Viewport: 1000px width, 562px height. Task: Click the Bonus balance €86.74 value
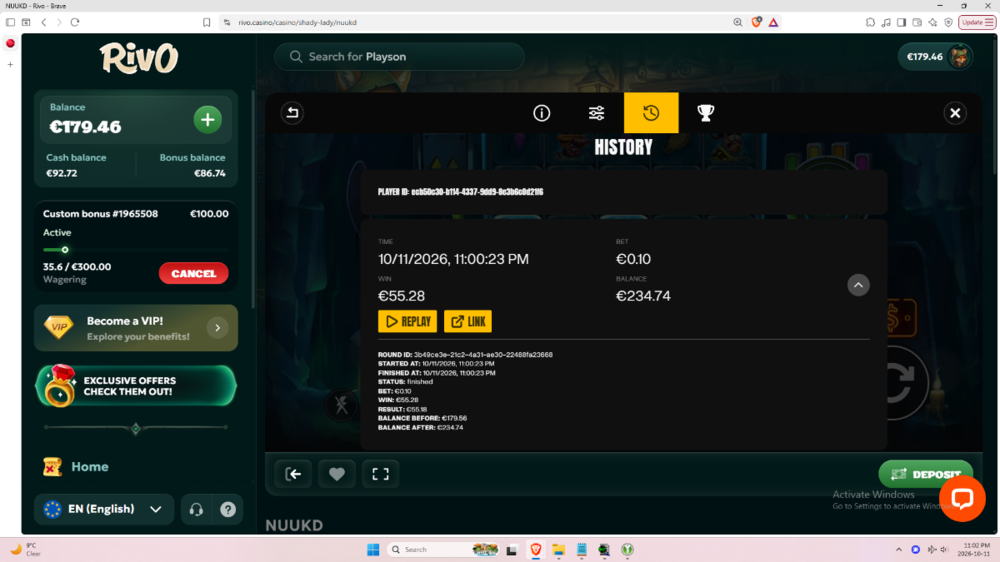(x=209, y=173)
